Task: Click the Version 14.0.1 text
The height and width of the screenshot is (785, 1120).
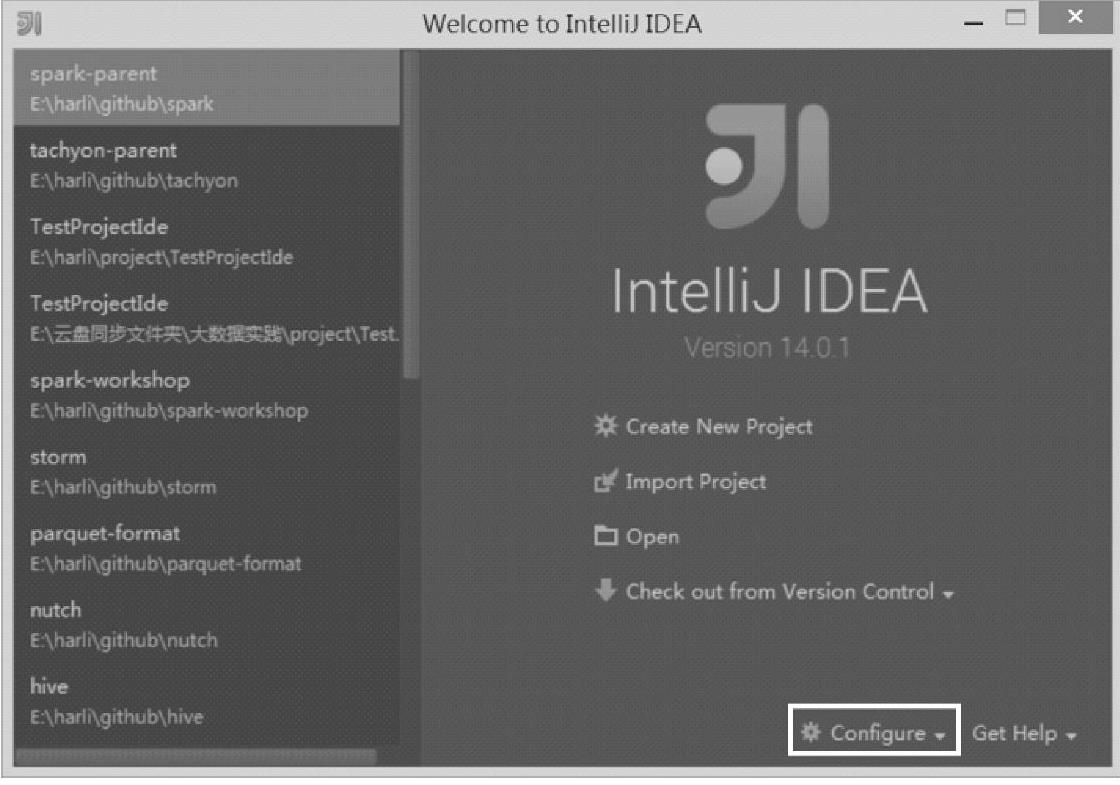Action: click(767, 348)
